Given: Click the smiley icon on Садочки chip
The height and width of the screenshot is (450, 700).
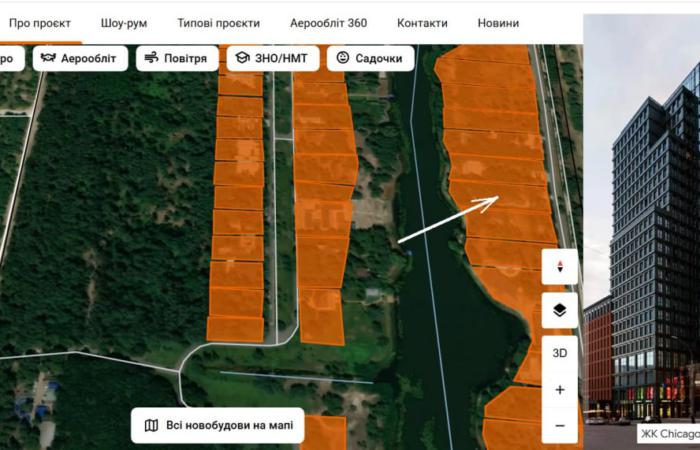Looking at the screenshot, I should point(343,59).
